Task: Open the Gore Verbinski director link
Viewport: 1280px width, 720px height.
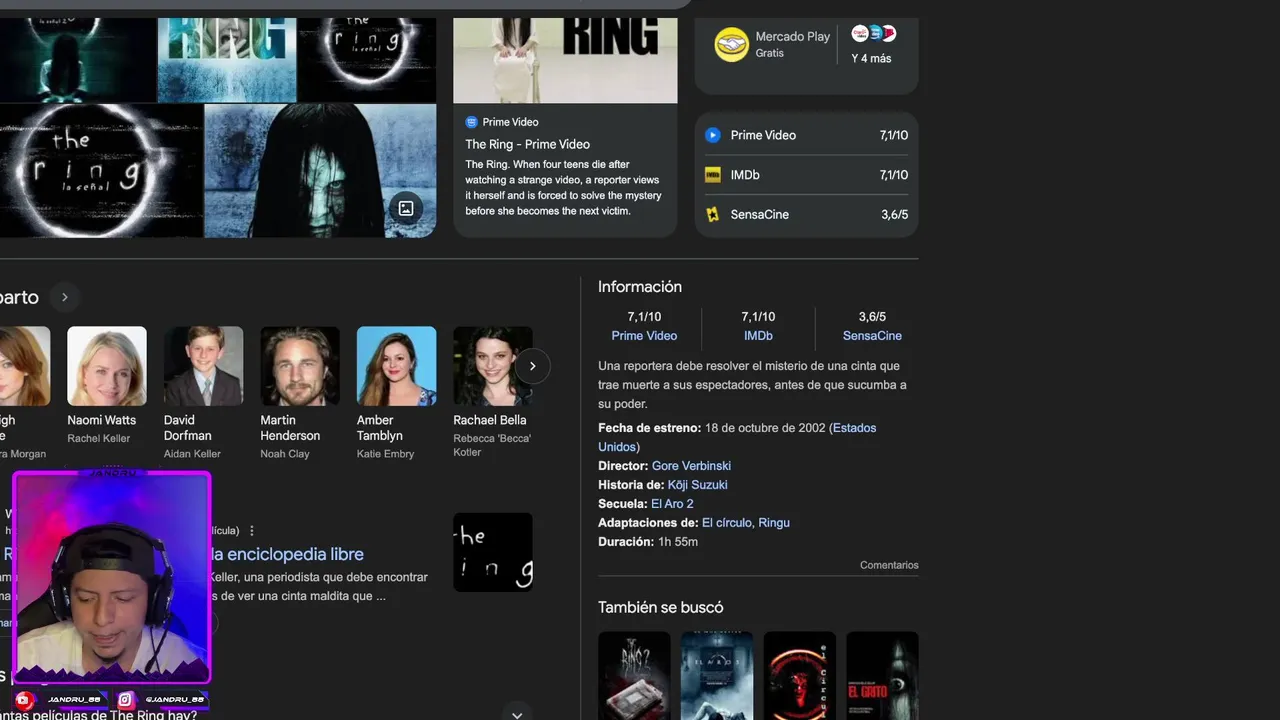Action: click(691, 466)
